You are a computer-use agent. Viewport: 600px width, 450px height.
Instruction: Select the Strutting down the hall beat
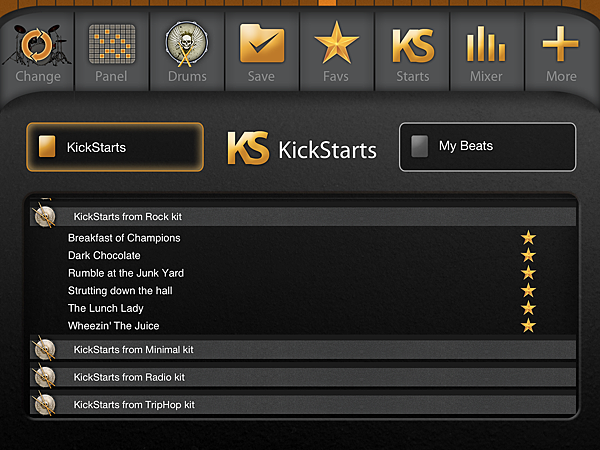tap(120, 291)
